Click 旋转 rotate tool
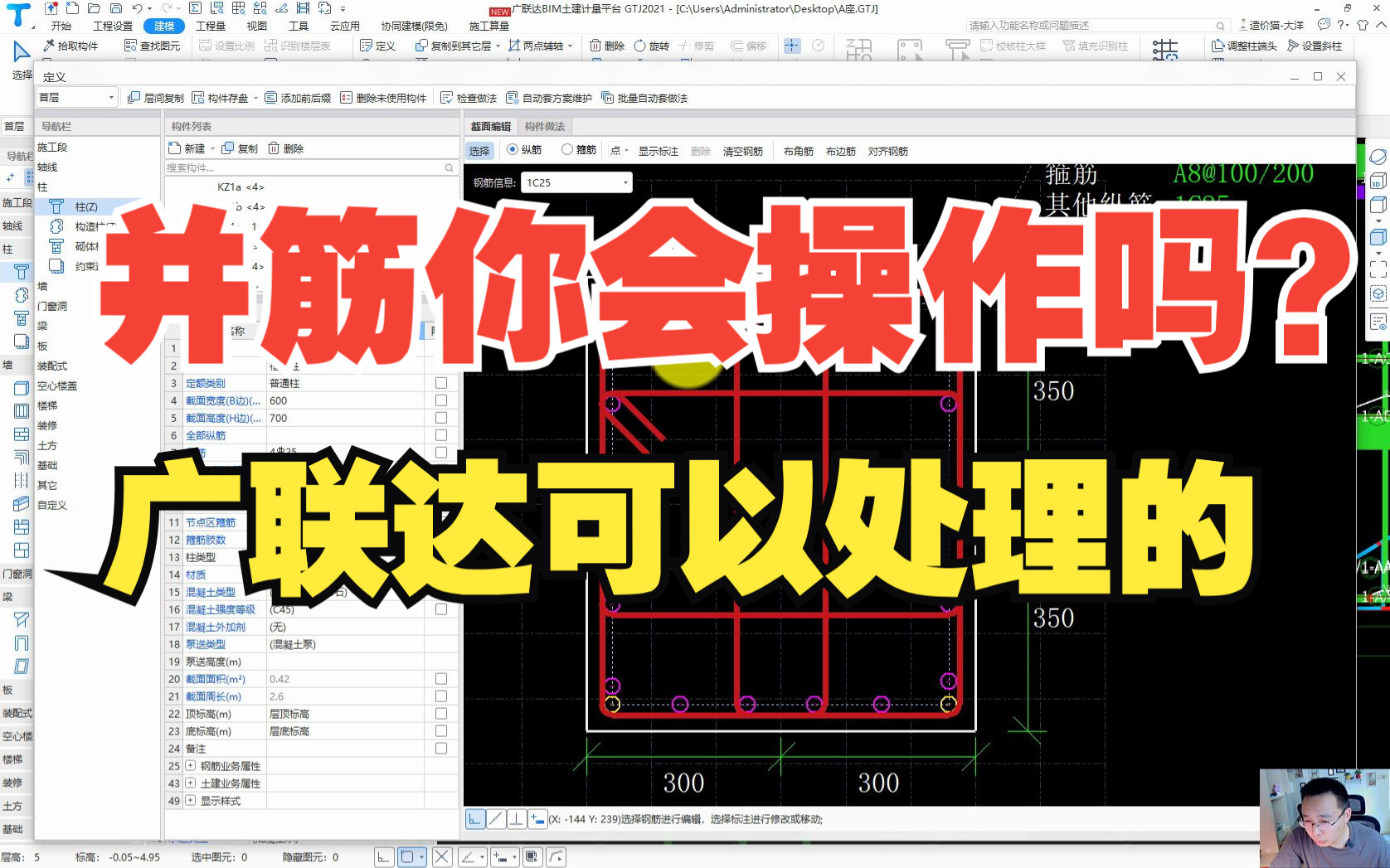 point(652,46)
